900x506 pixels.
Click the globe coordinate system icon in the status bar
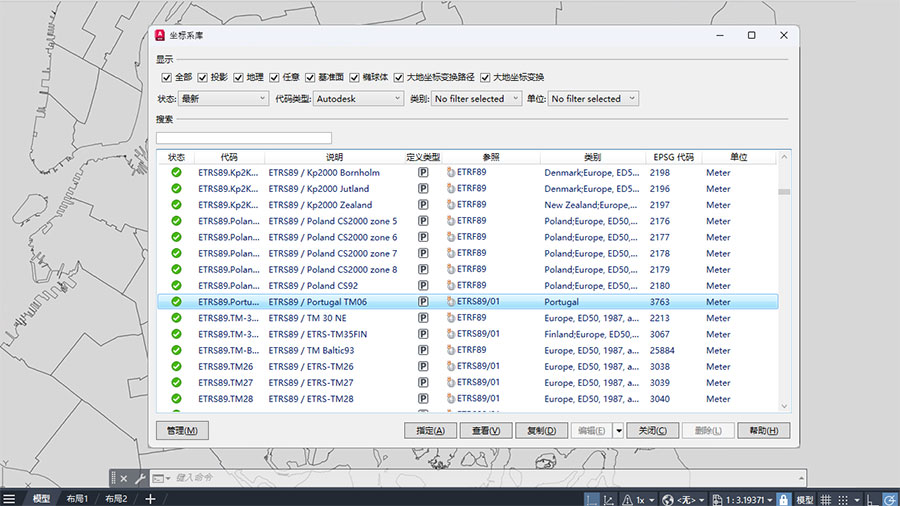[x=668, y=500]
